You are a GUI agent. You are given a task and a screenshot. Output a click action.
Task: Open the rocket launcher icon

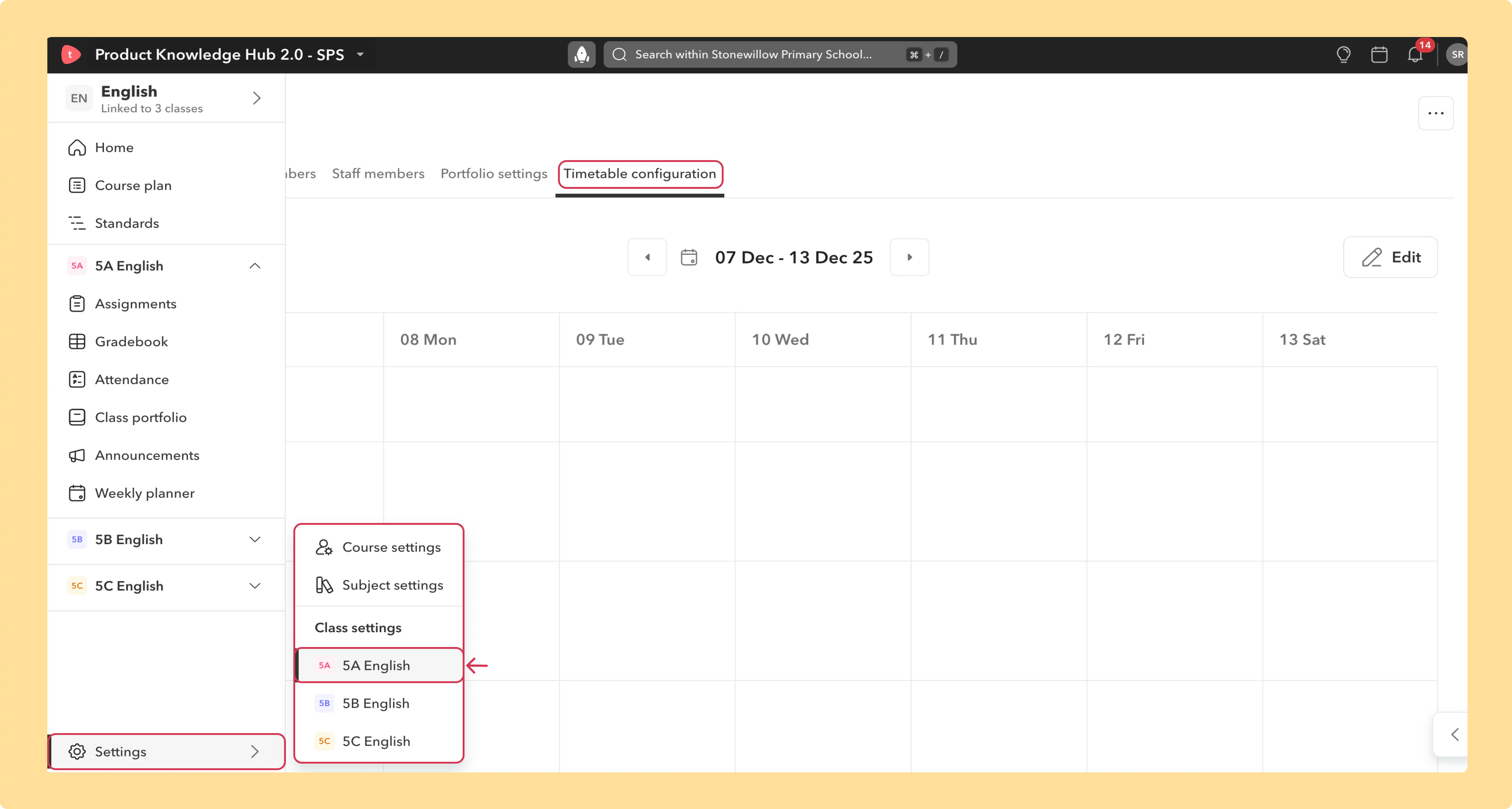pos(581,55)
